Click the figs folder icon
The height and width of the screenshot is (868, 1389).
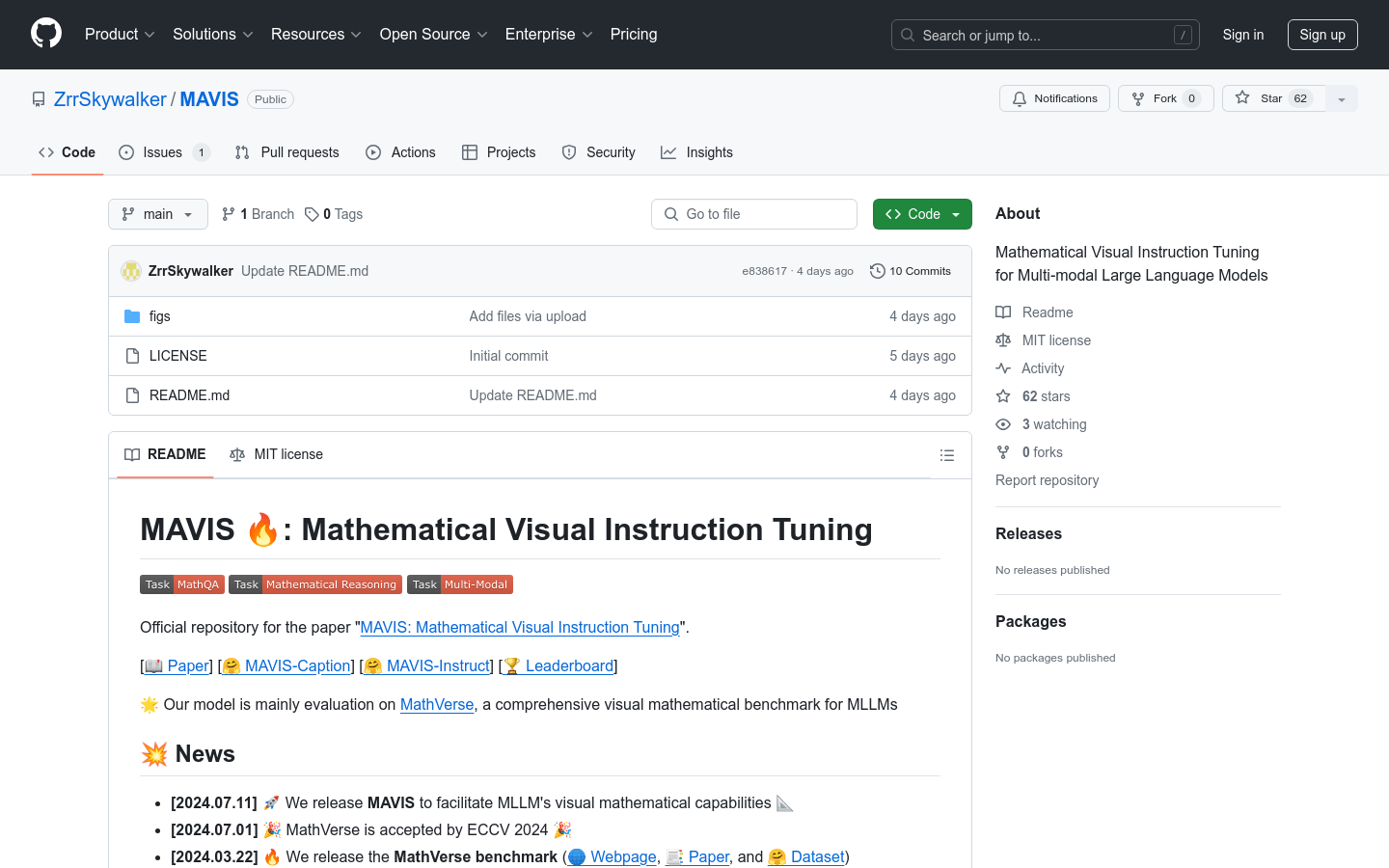132,316
